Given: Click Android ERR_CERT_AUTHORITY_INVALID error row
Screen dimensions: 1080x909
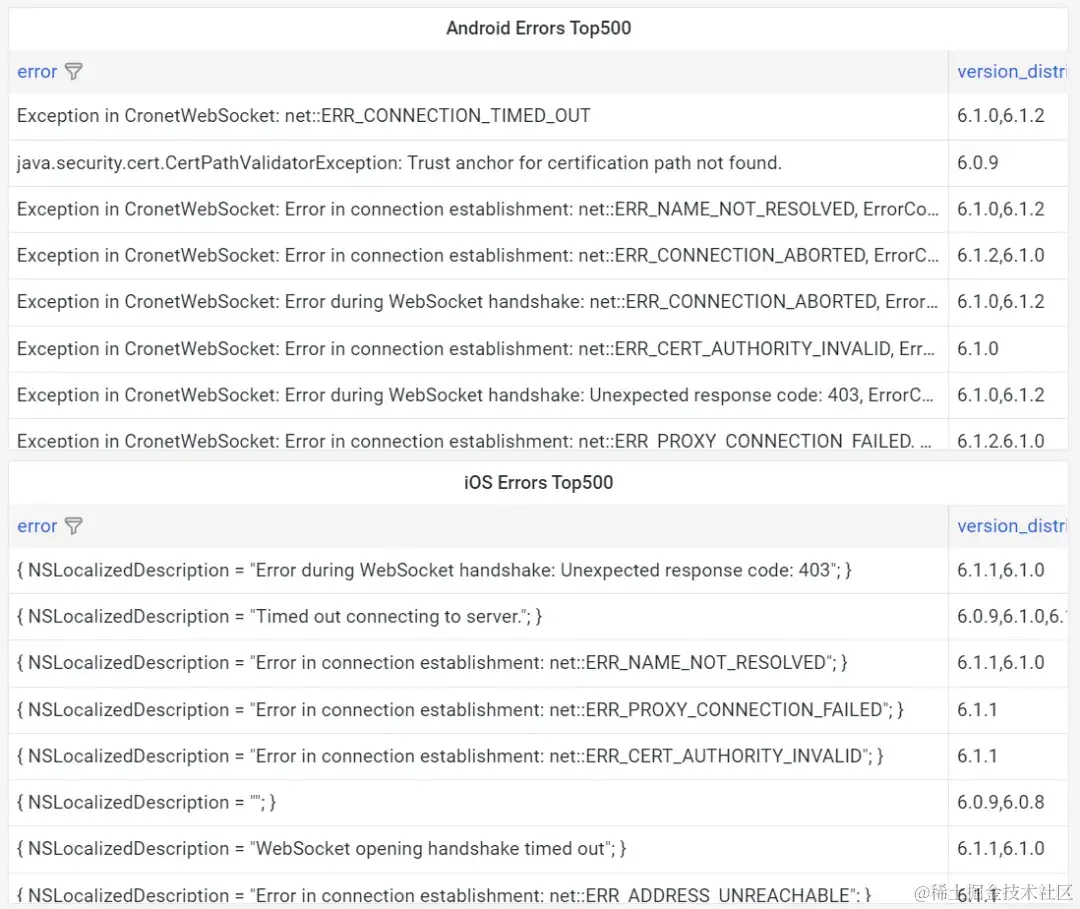Looking at the screenshot, I should [478, 348].
